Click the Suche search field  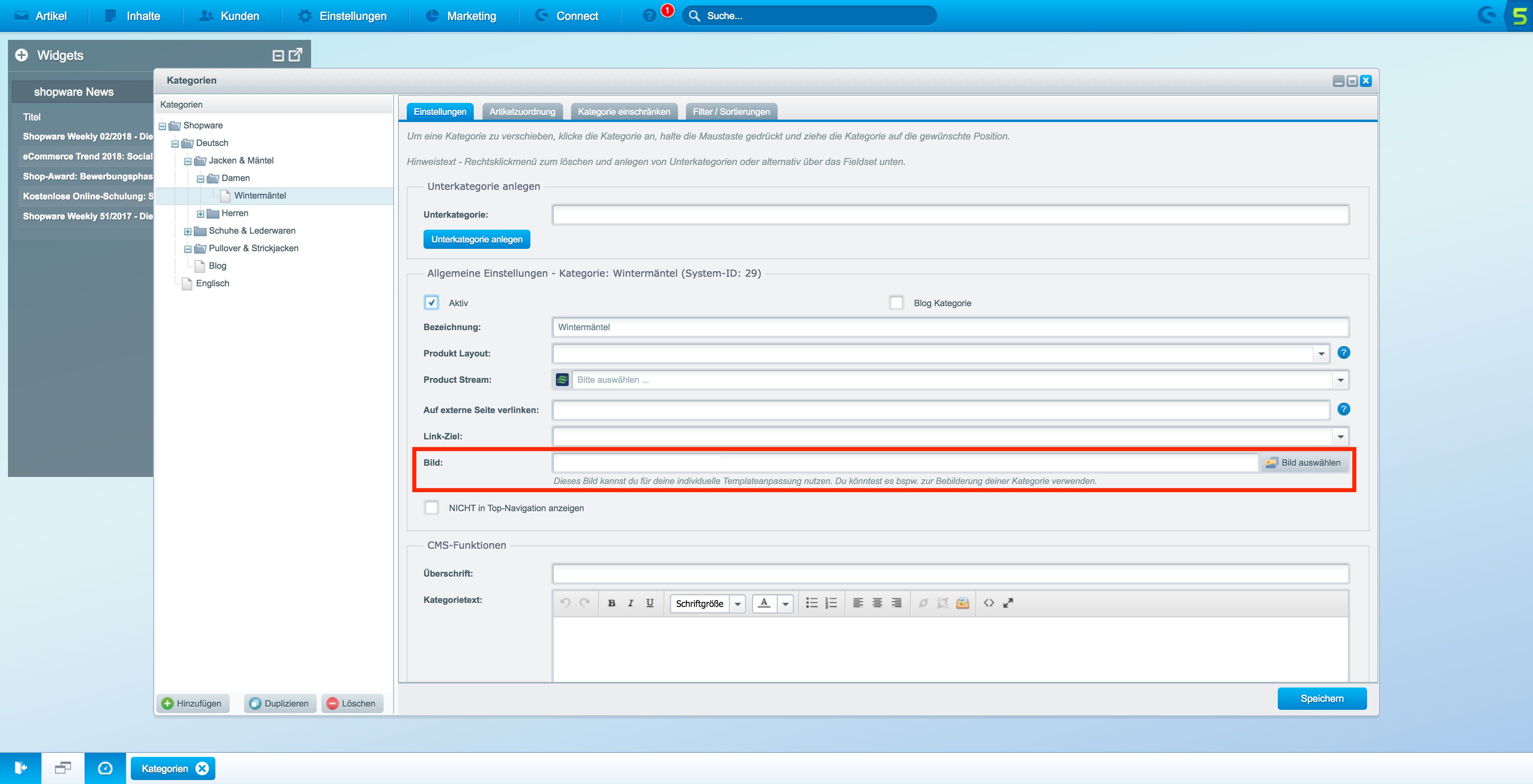(809, 16)
